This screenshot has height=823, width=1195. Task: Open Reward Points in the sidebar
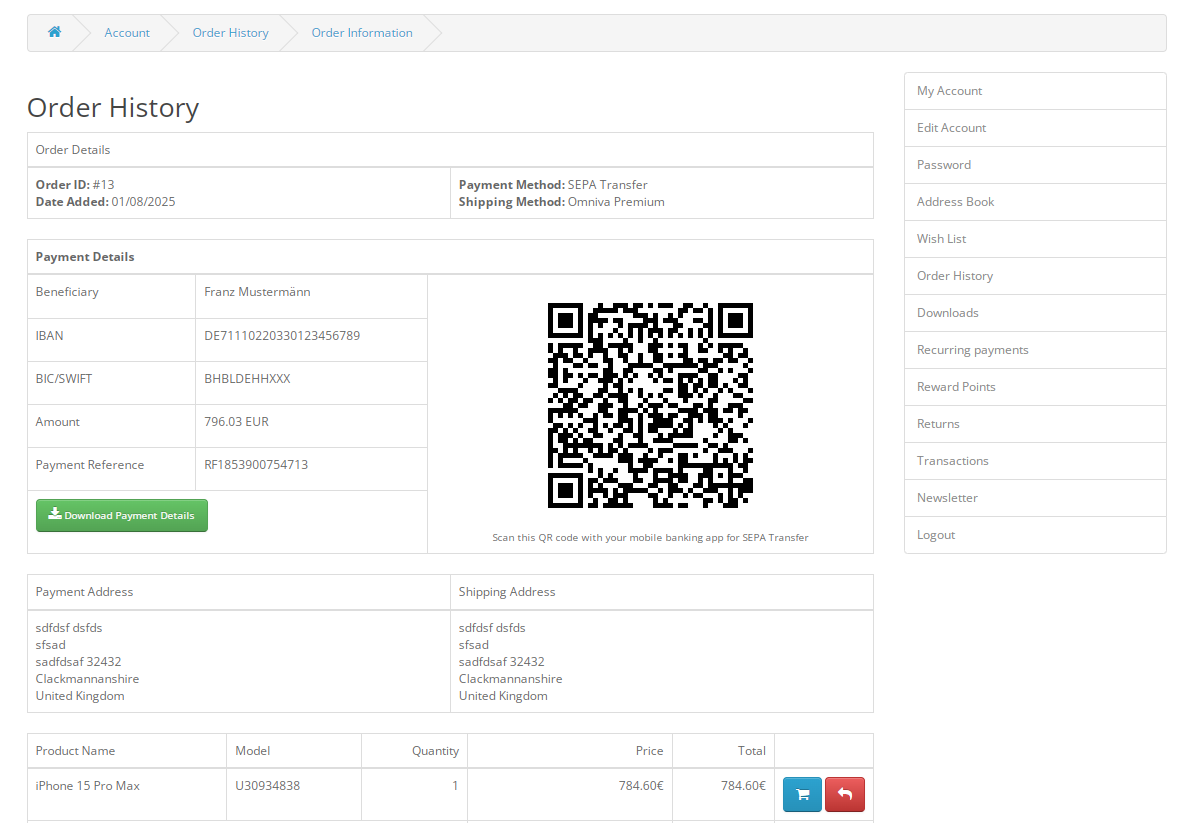click(x=1035, y=387)
